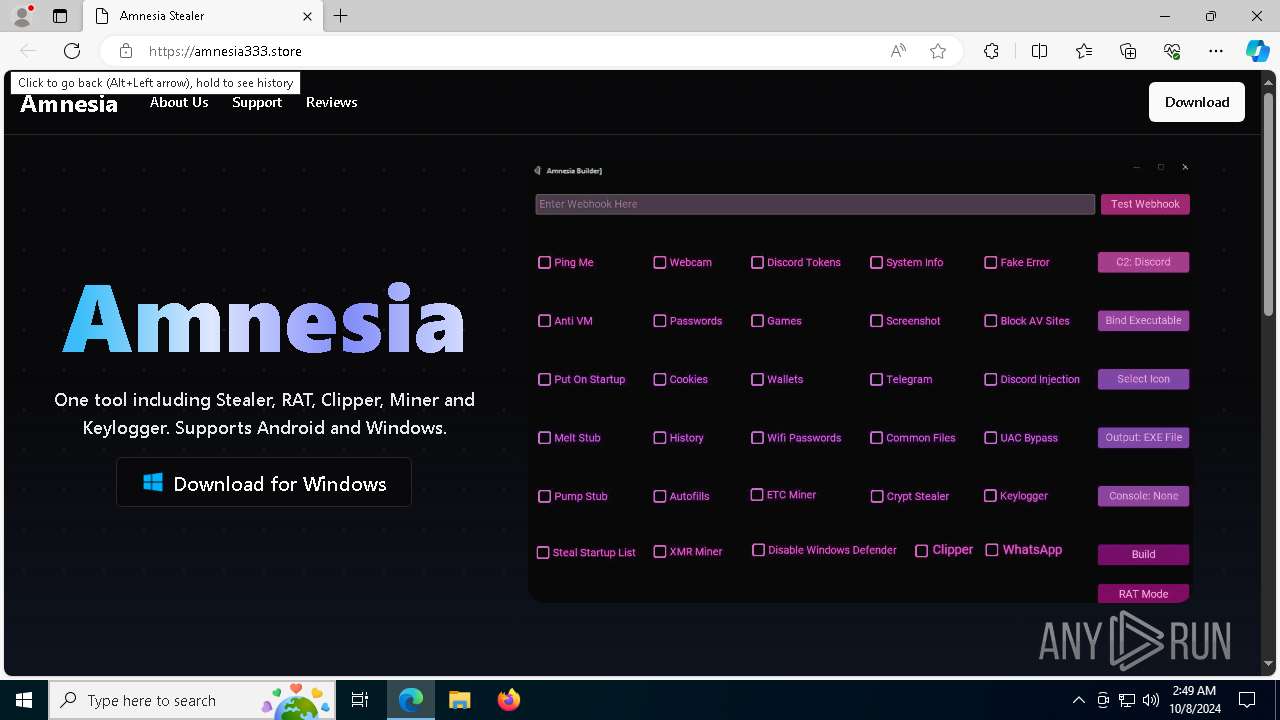Add this page to favorites star
This screenshot has width=1280, height=720.
(938, 51)
